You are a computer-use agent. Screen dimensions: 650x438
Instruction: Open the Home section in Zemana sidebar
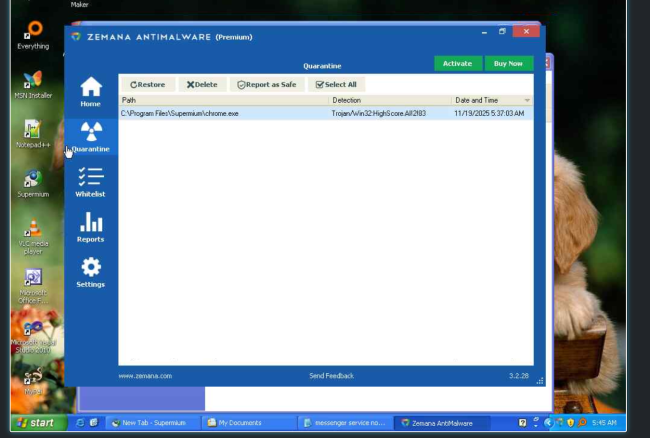91,92
